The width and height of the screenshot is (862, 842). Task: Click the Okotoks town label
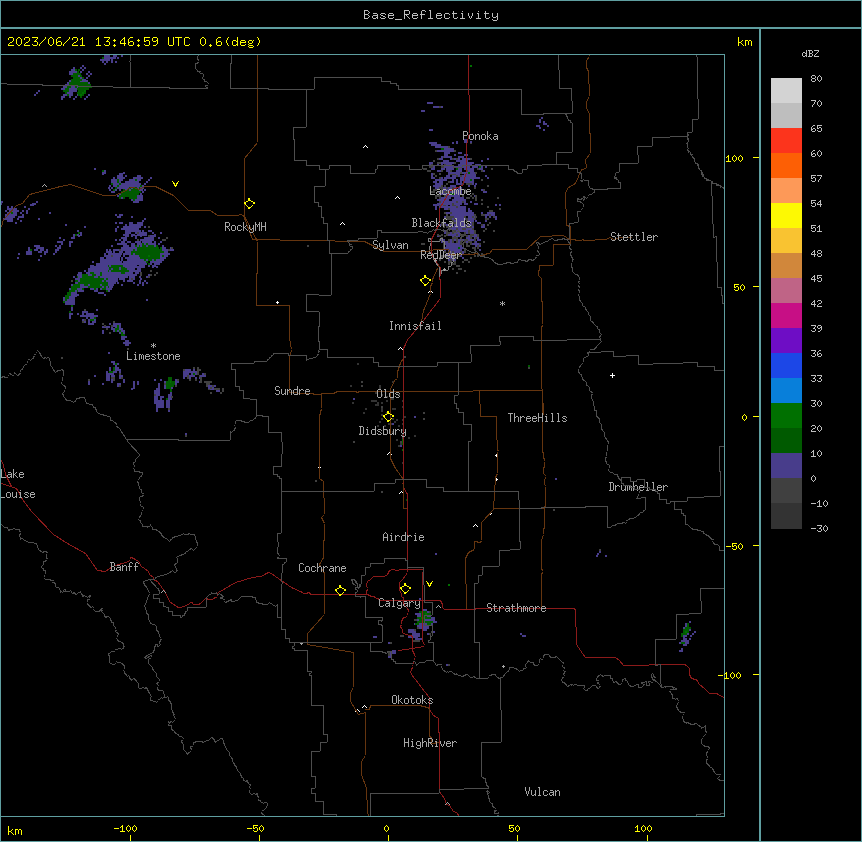[412, 700]
